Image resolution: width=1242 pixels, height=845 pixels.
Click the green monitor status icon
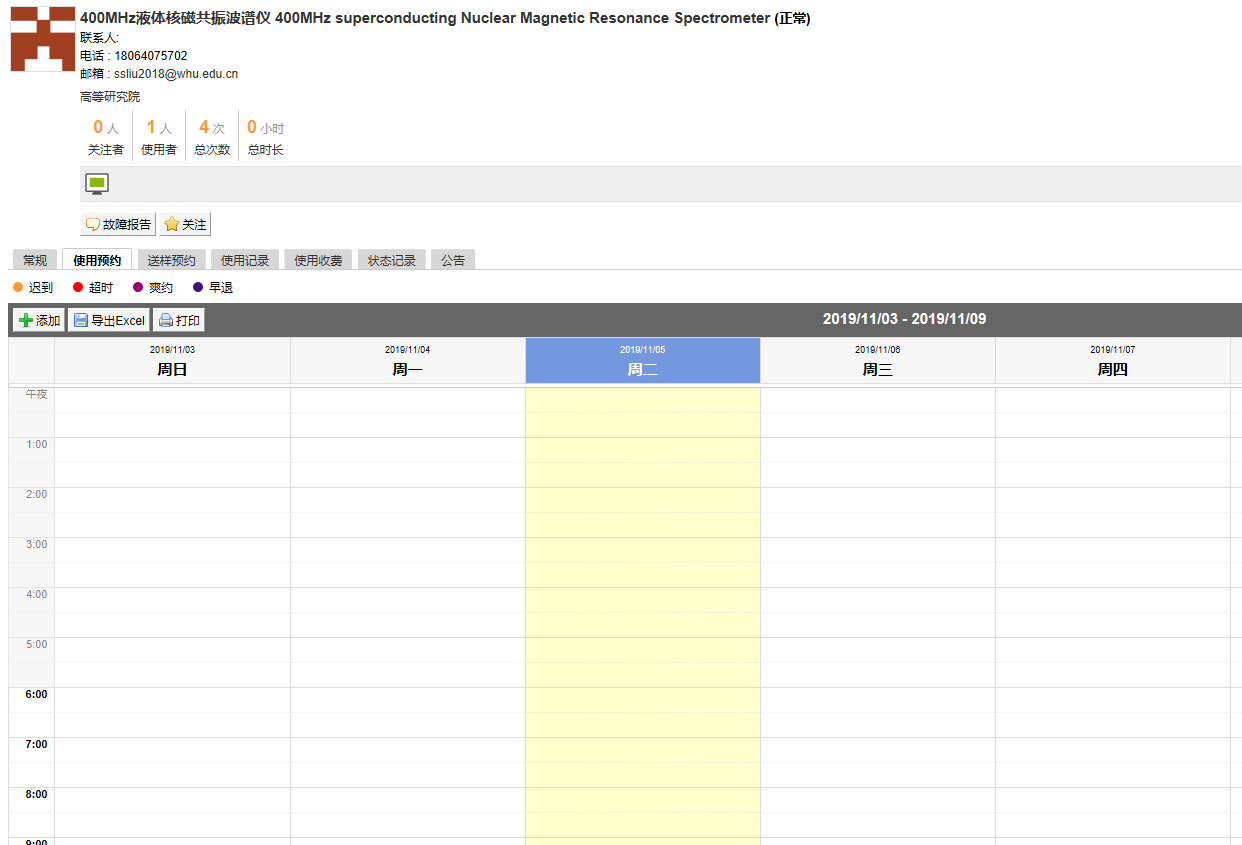click(x=97, y=184)
